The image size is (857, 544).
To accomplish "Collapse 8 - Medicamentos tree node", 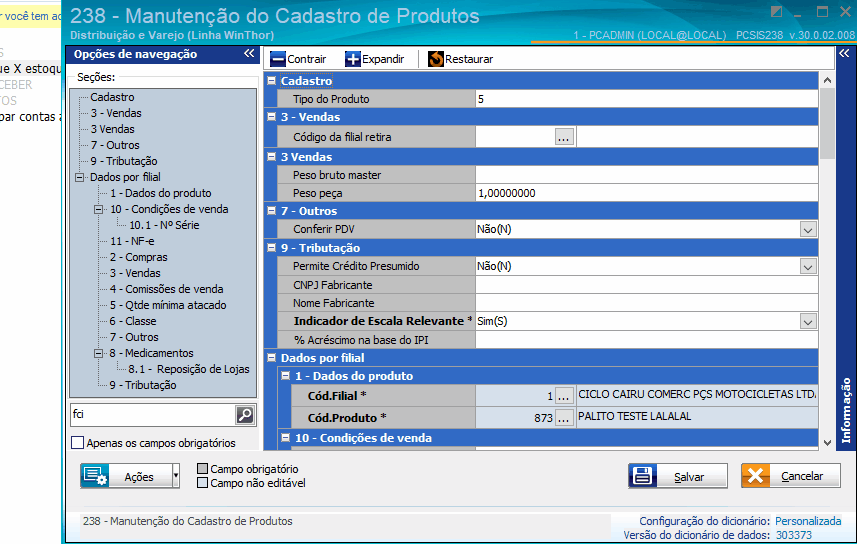I will coord(98,353).
